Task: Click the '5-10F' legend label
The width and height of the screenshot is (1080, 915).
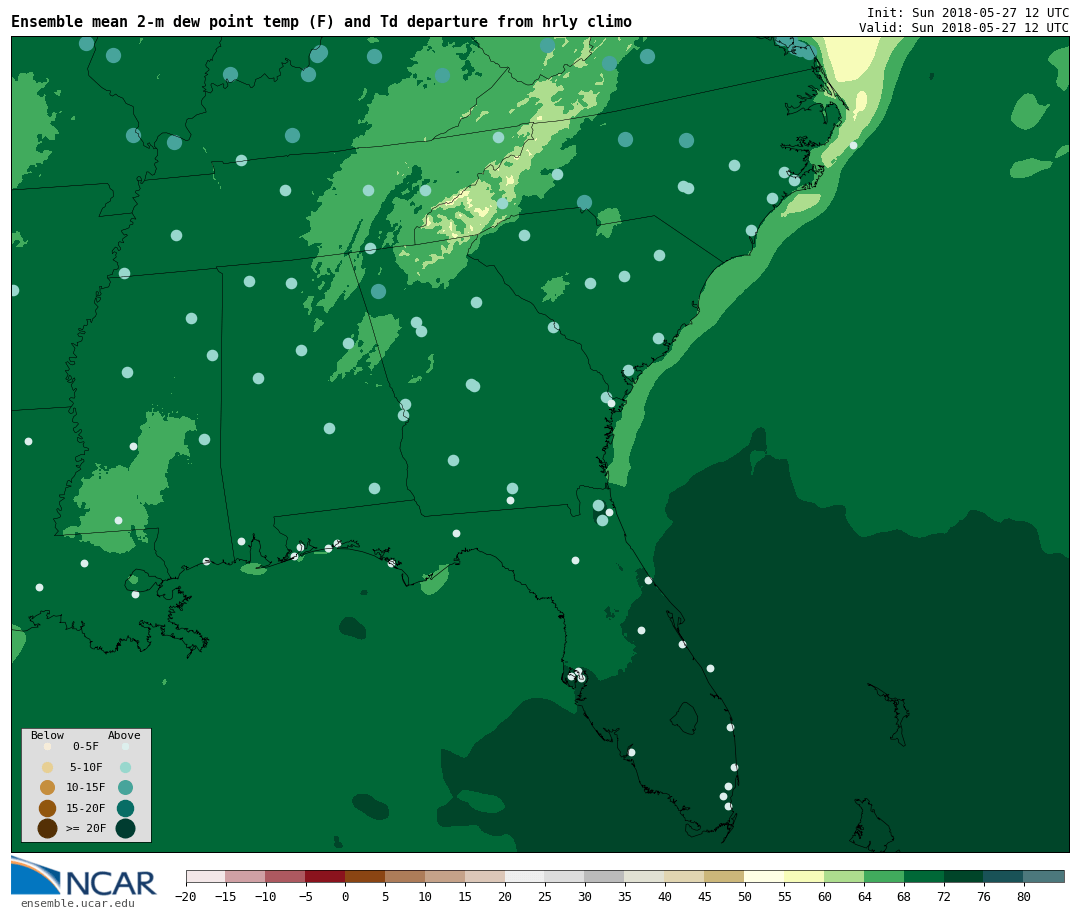Action: coord(86,767)
